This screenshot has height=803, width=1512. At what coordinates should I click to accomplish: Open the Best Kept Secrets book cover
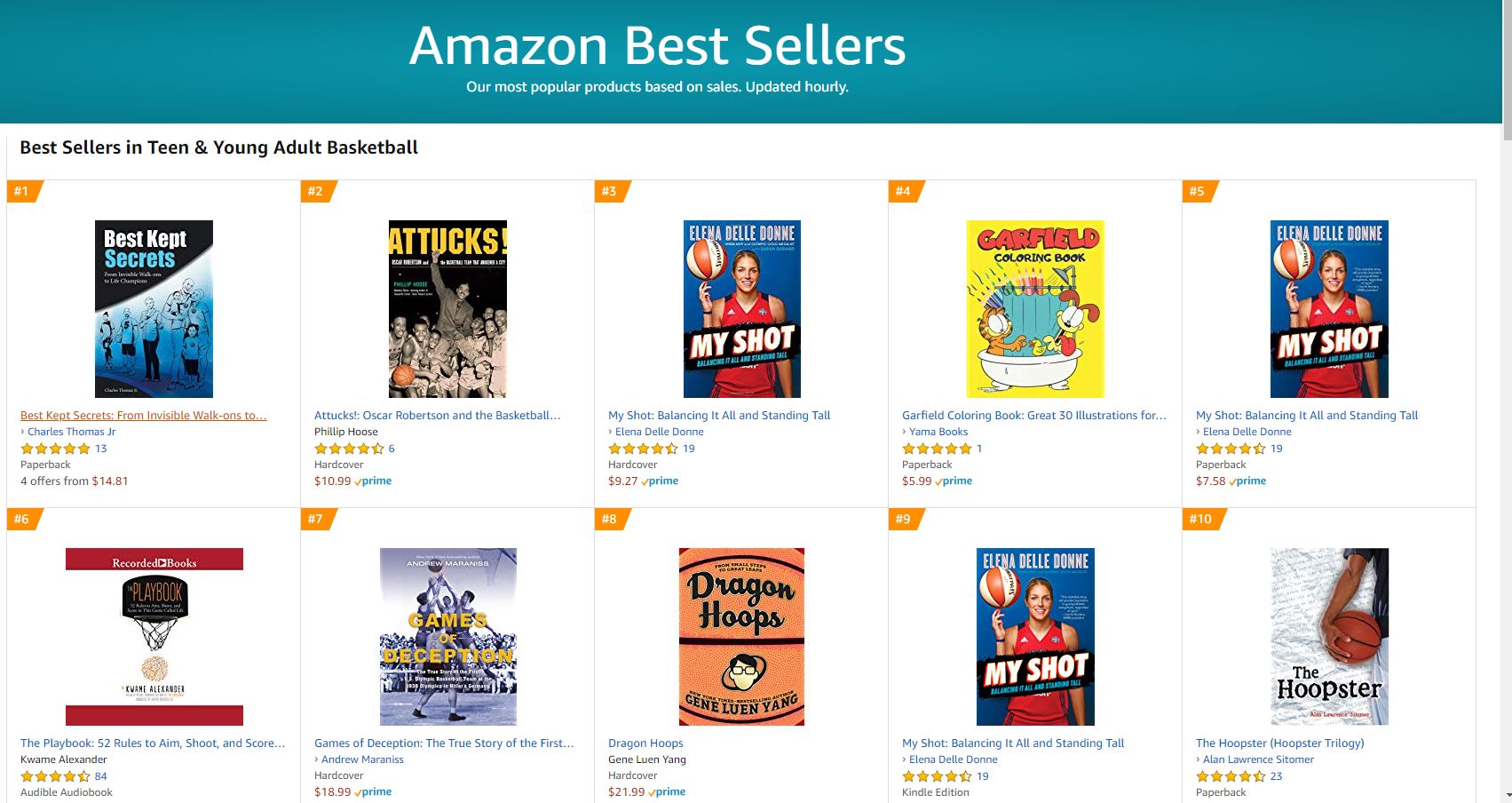(154, 308)
